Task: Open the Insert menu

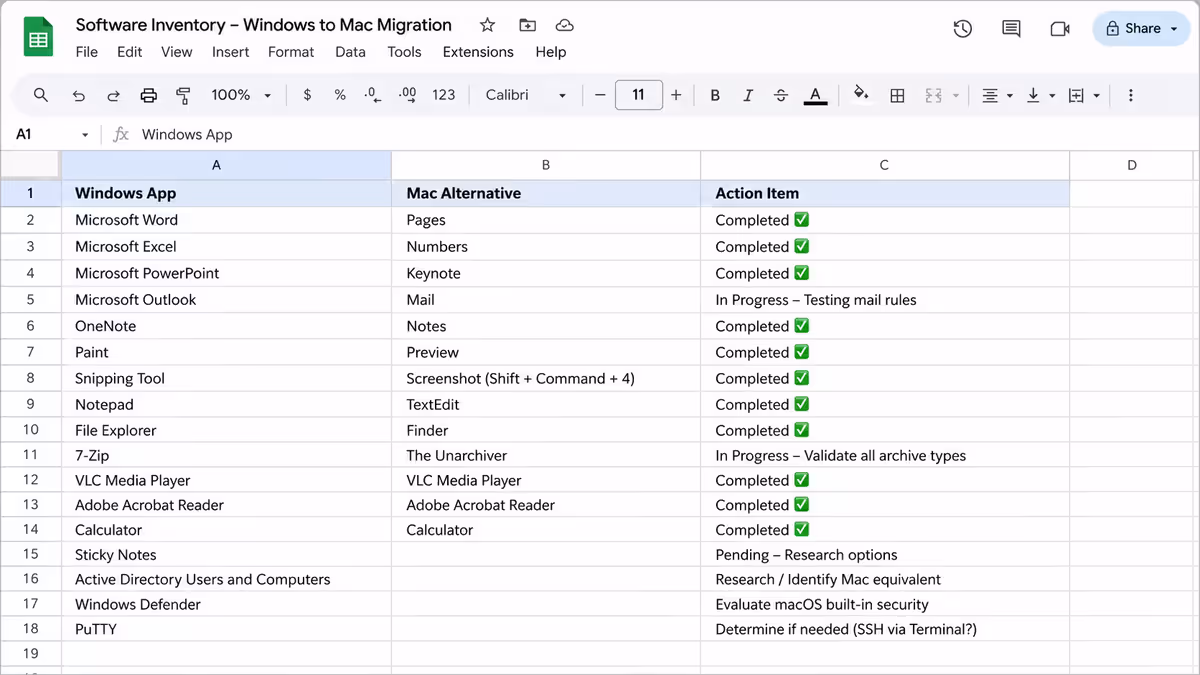Action: (230, 52)
